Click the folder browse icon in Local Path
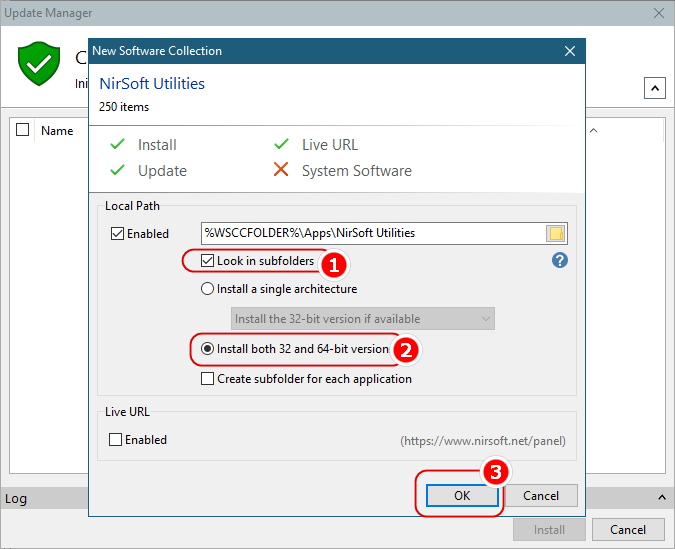This screenshot has width=675, height=549. tap(555, 233)
